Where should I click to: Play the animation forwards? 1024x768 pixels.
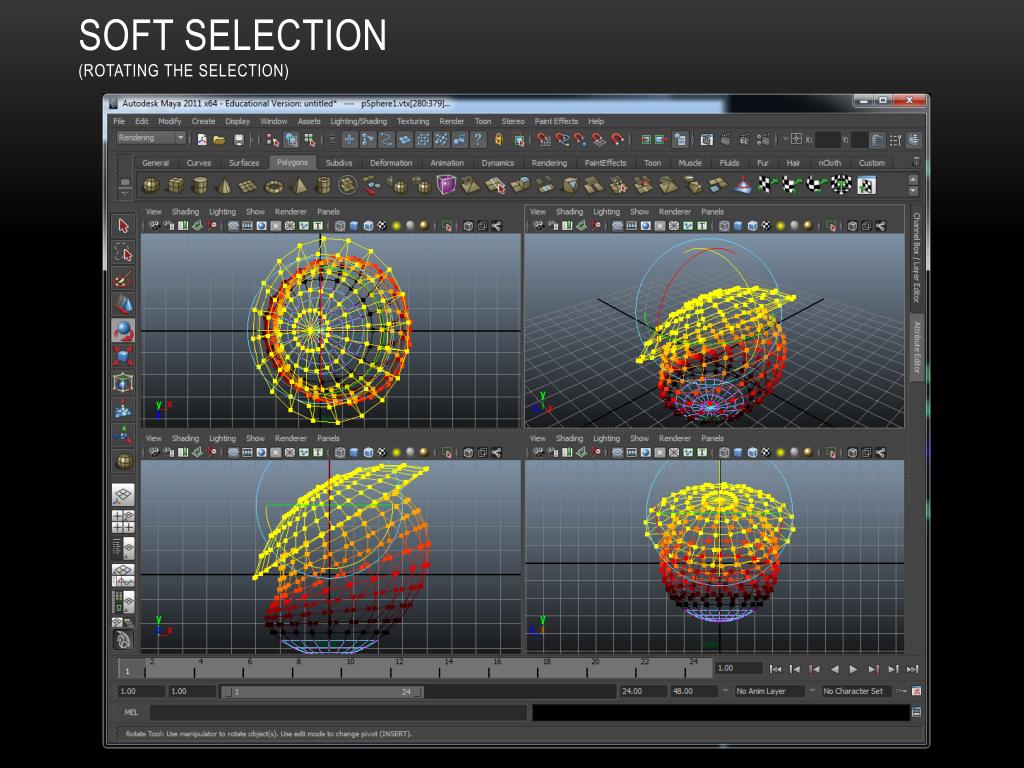tap(854, 669)
